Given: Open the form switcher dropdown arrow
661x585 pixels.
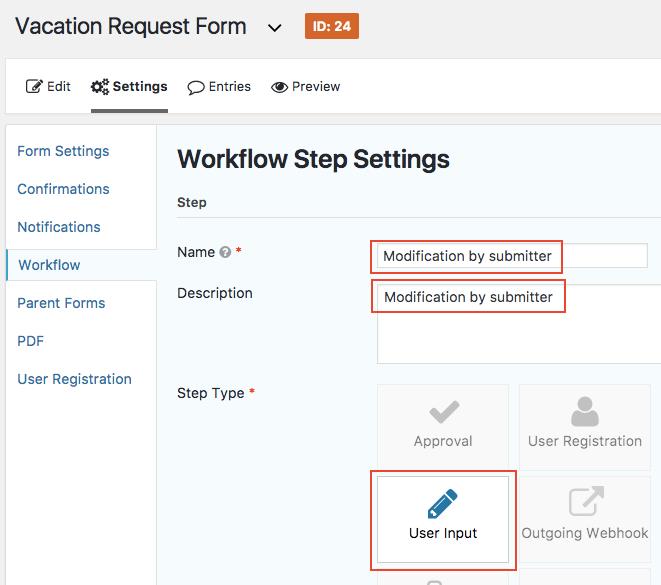Looking at the screenshot, I should pos(275,28).
